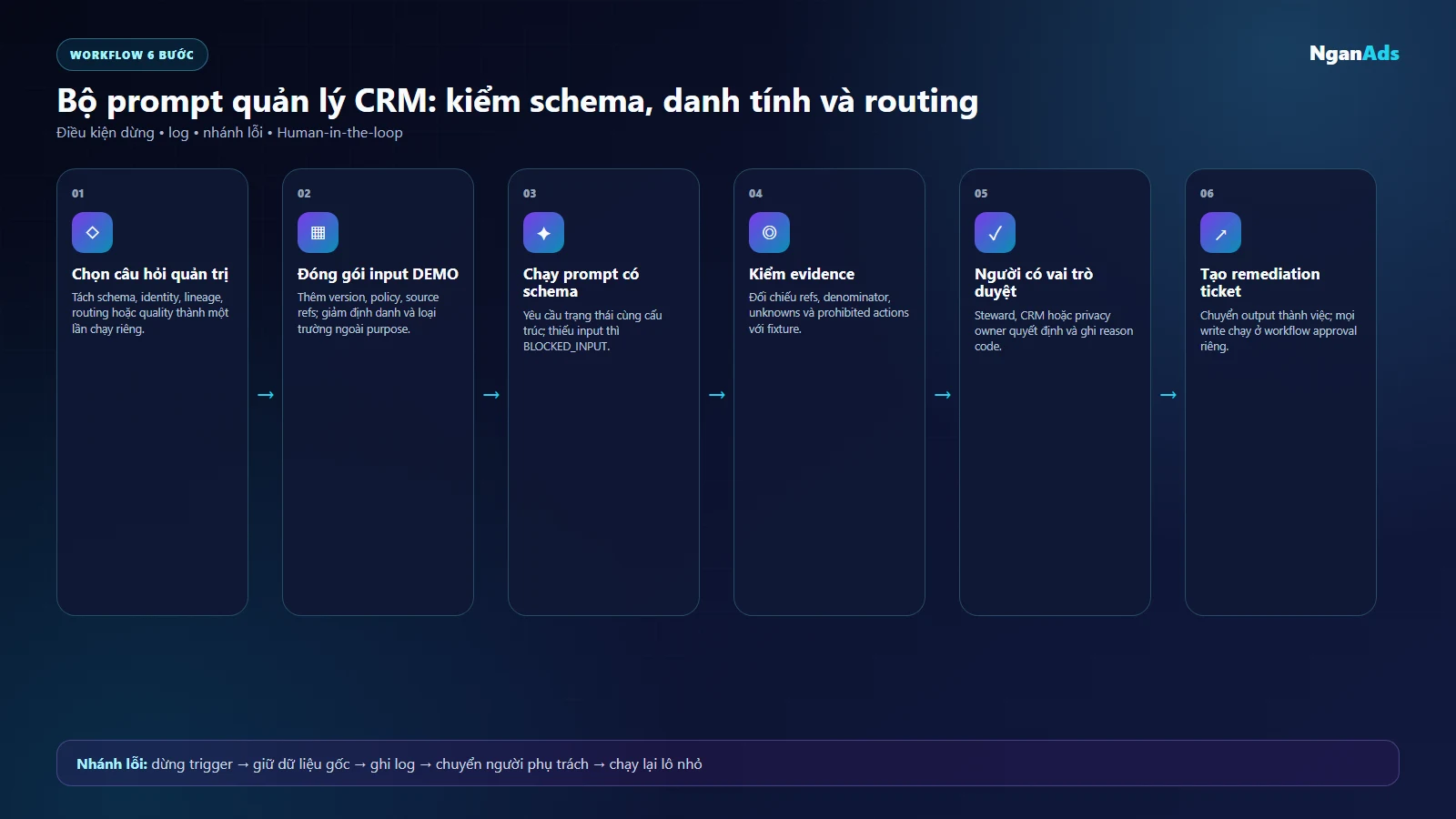Screen dimensions: 1456x819
Task: Click the WORKFLOW 6 BƯỚC badge
Action: [x=132, y=55]
